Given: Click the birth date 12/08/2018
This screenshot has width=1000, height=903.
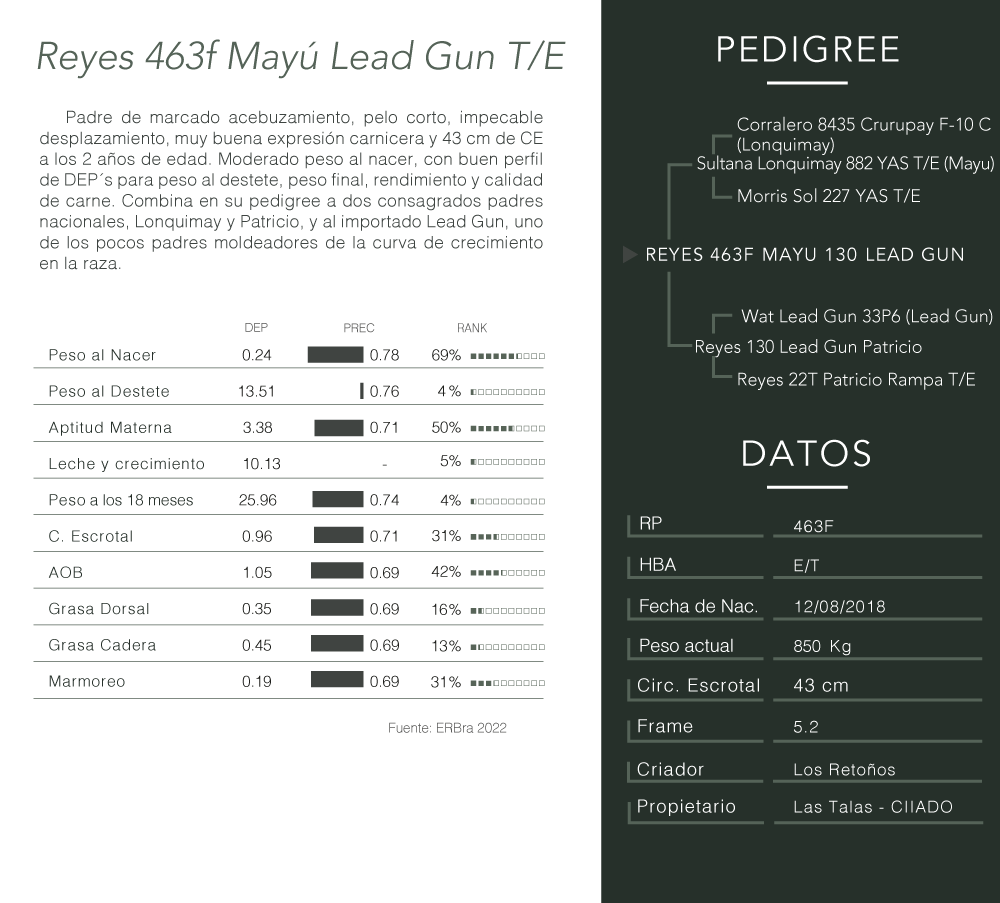Looking at the screenshot, I should (839, 606).
